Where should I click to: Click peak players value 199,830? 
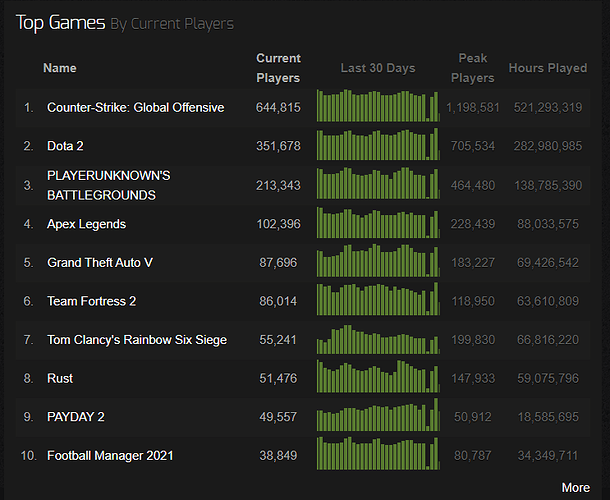(473, 340)
